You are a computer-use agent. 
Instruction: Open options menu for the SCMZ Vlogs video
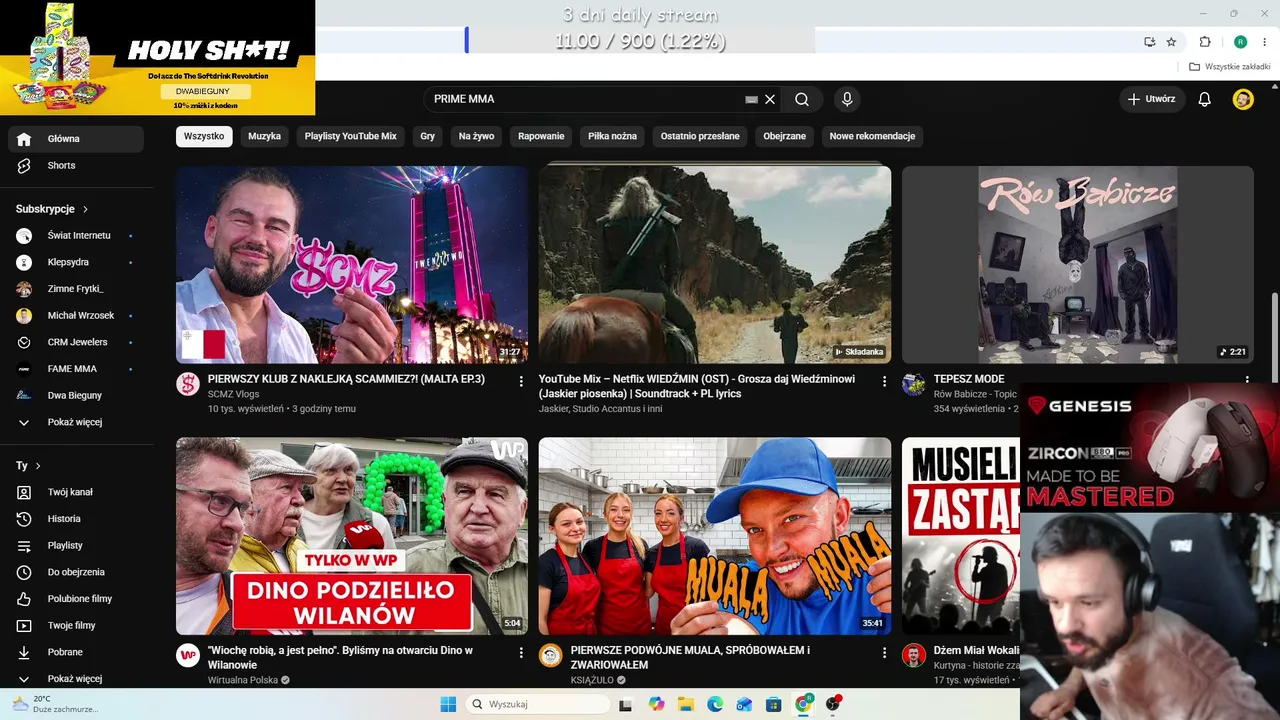click(521, 381)
